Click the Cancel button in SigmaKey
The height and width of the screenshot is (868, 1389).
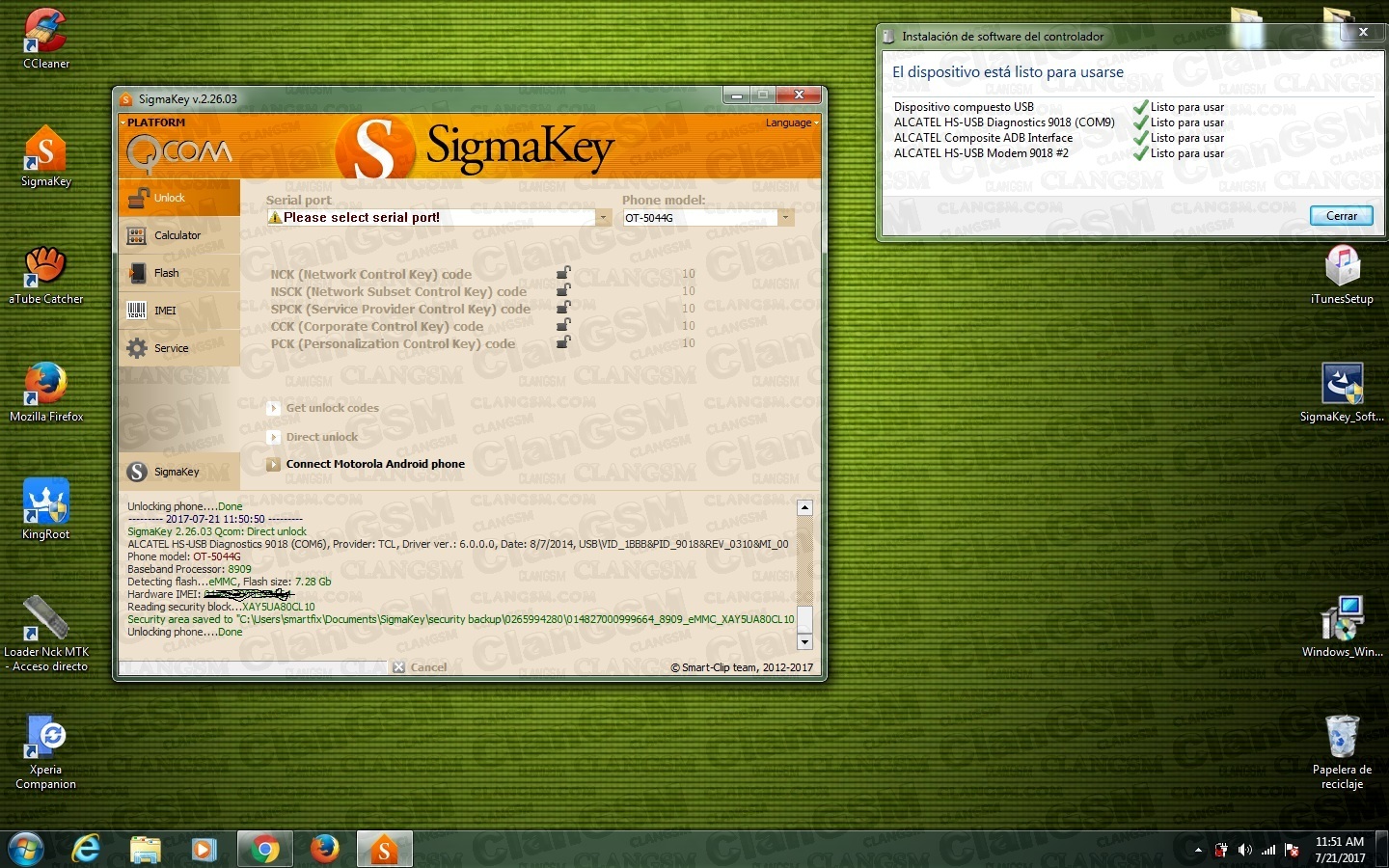coord(420,667)
